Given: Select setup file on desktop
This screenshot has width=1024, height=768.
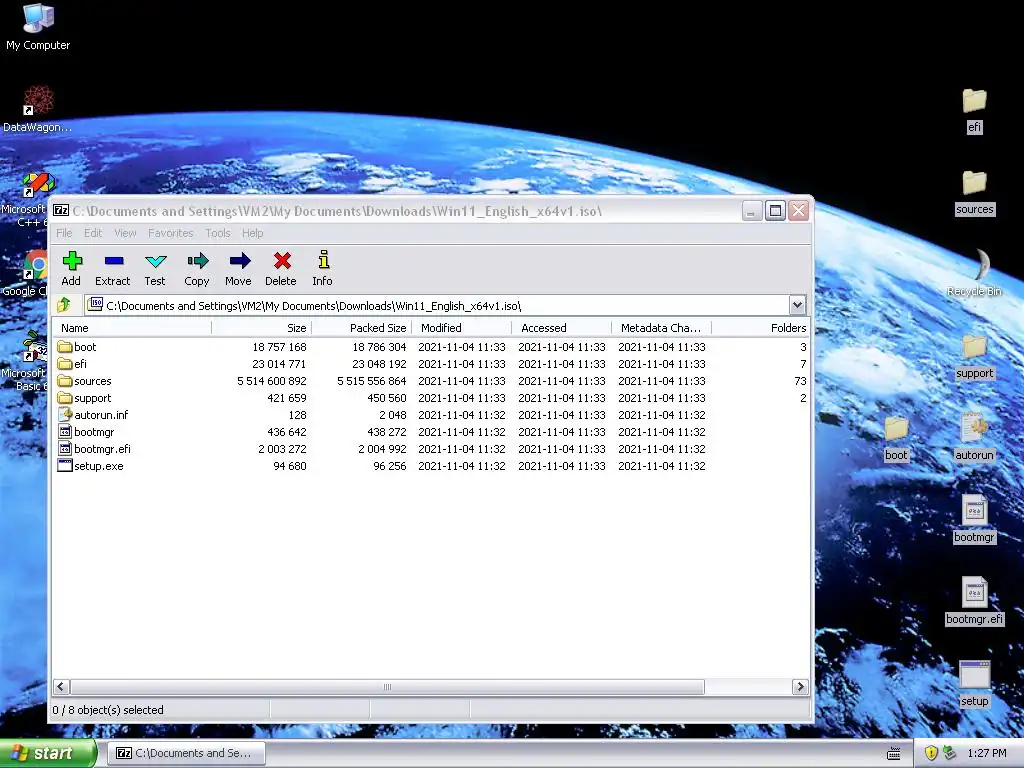Looking at the screenshot, I should pos(974,684).
